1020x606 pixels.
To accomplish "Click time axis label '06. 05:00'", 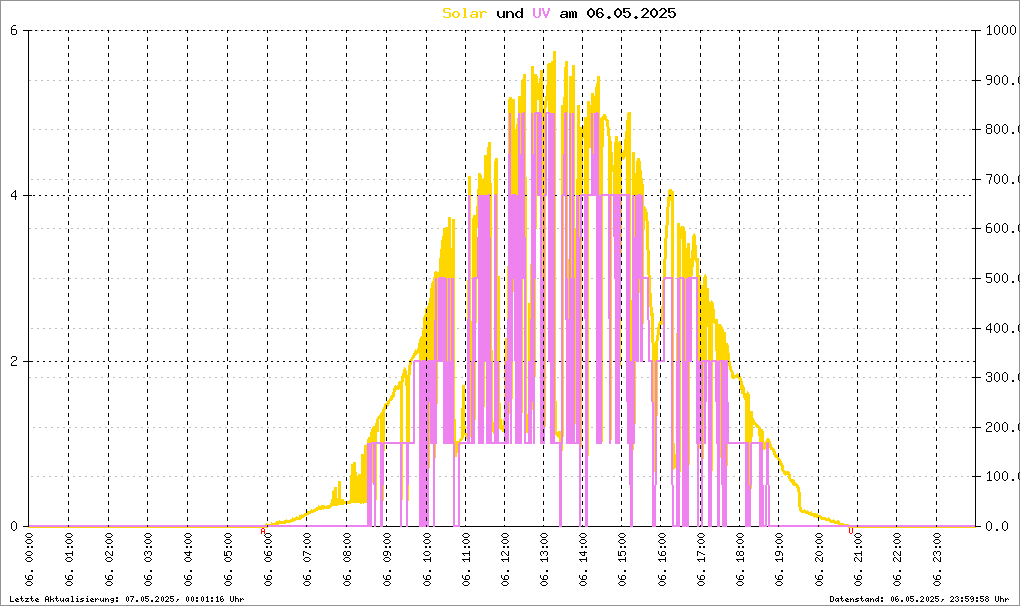I will (x=227, y=559).
